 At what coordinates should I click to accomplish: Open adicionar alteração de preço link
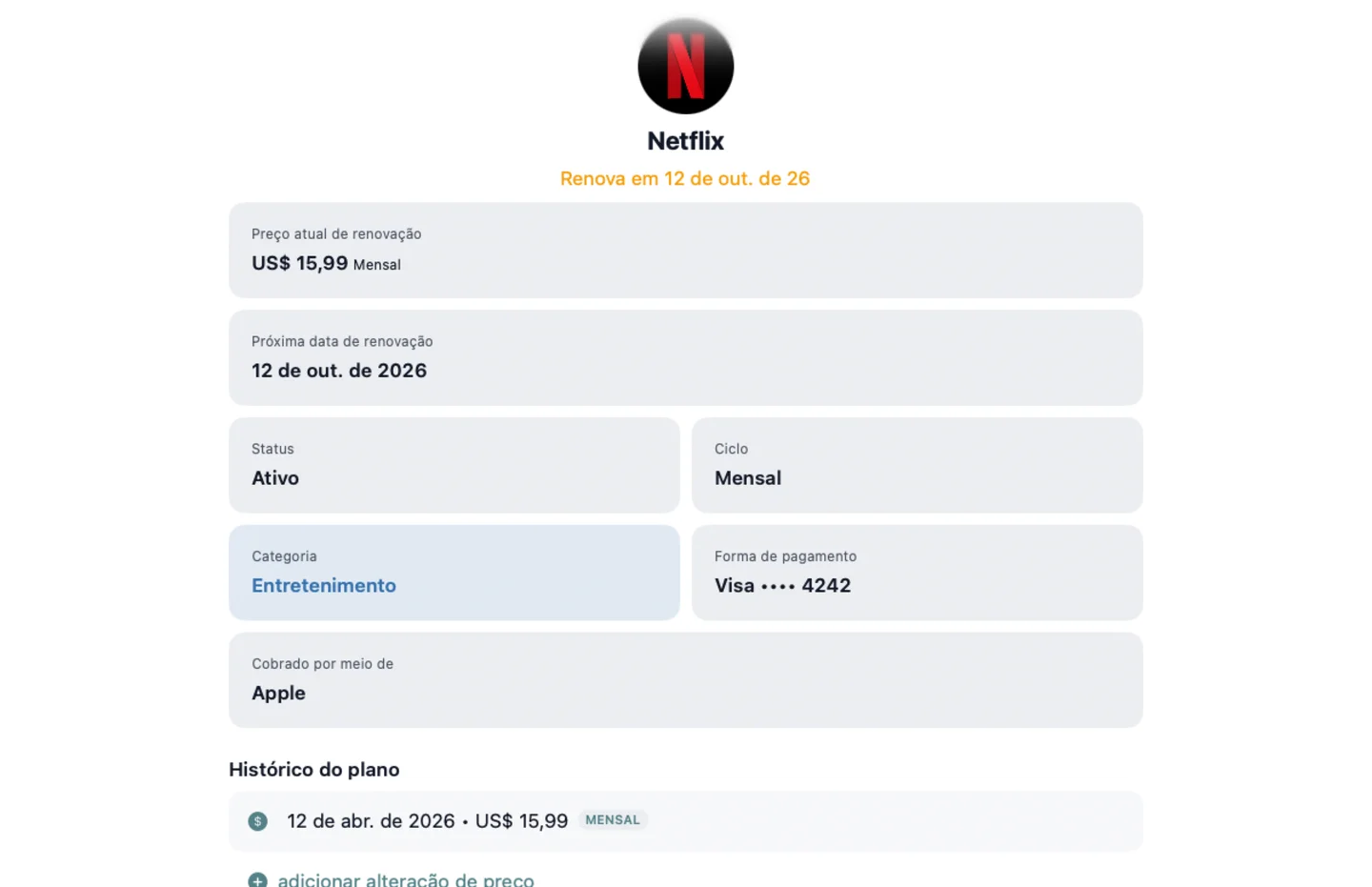(406, 879)
